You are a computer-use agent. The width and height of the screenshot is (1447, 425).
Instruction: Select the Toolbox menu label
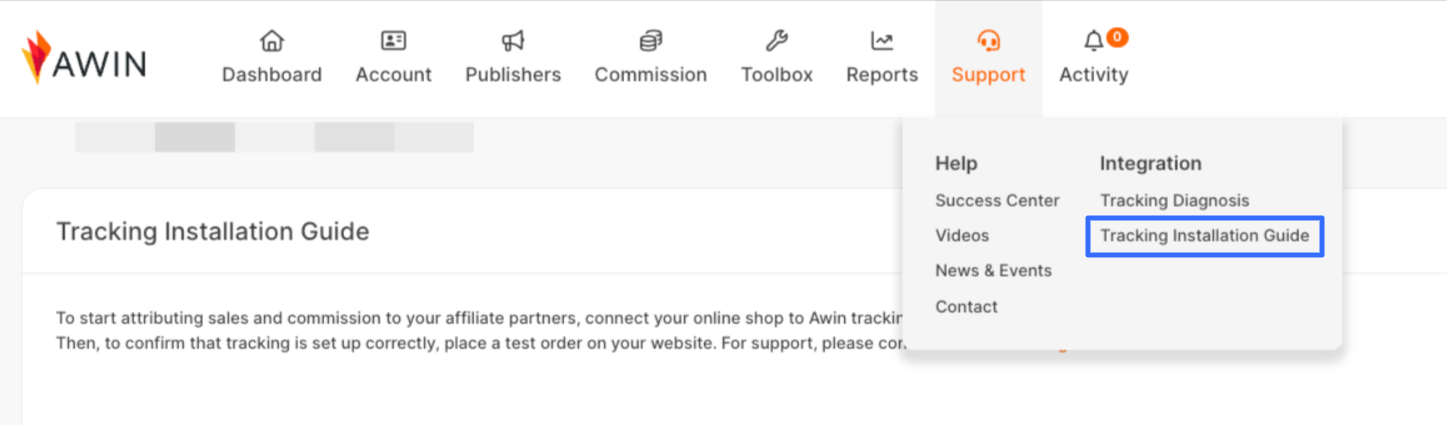[777, 75]
